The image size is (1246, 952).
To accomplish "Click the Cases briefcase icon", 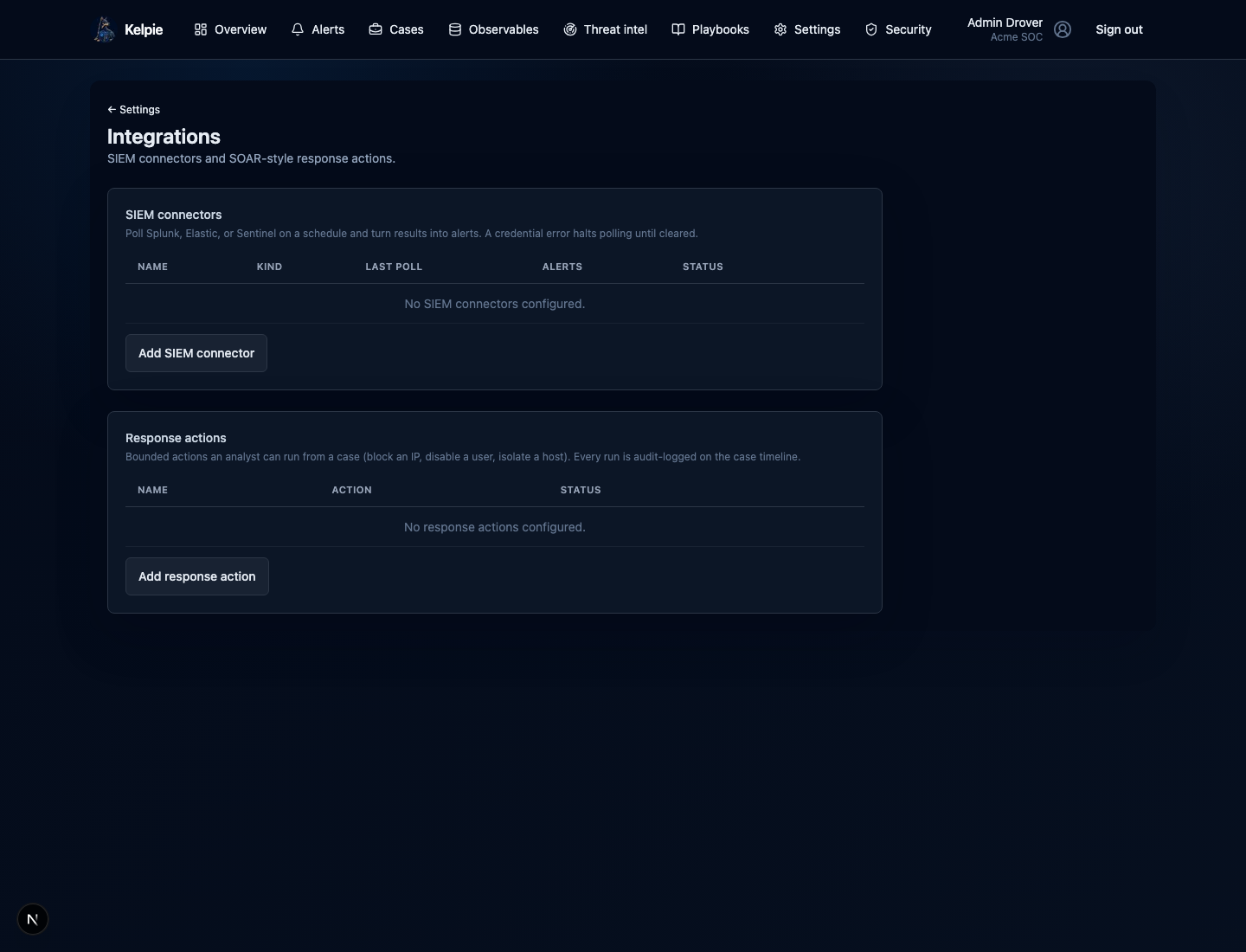I will pyautogui.click(x=376, y=29).
